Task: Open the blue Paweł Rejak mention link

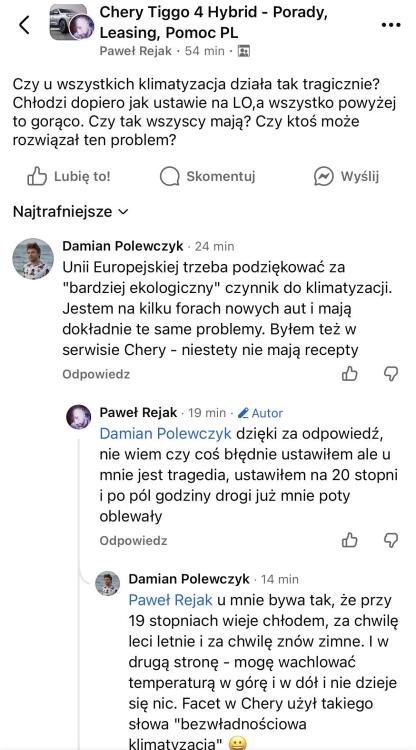Action: (170, 600)
